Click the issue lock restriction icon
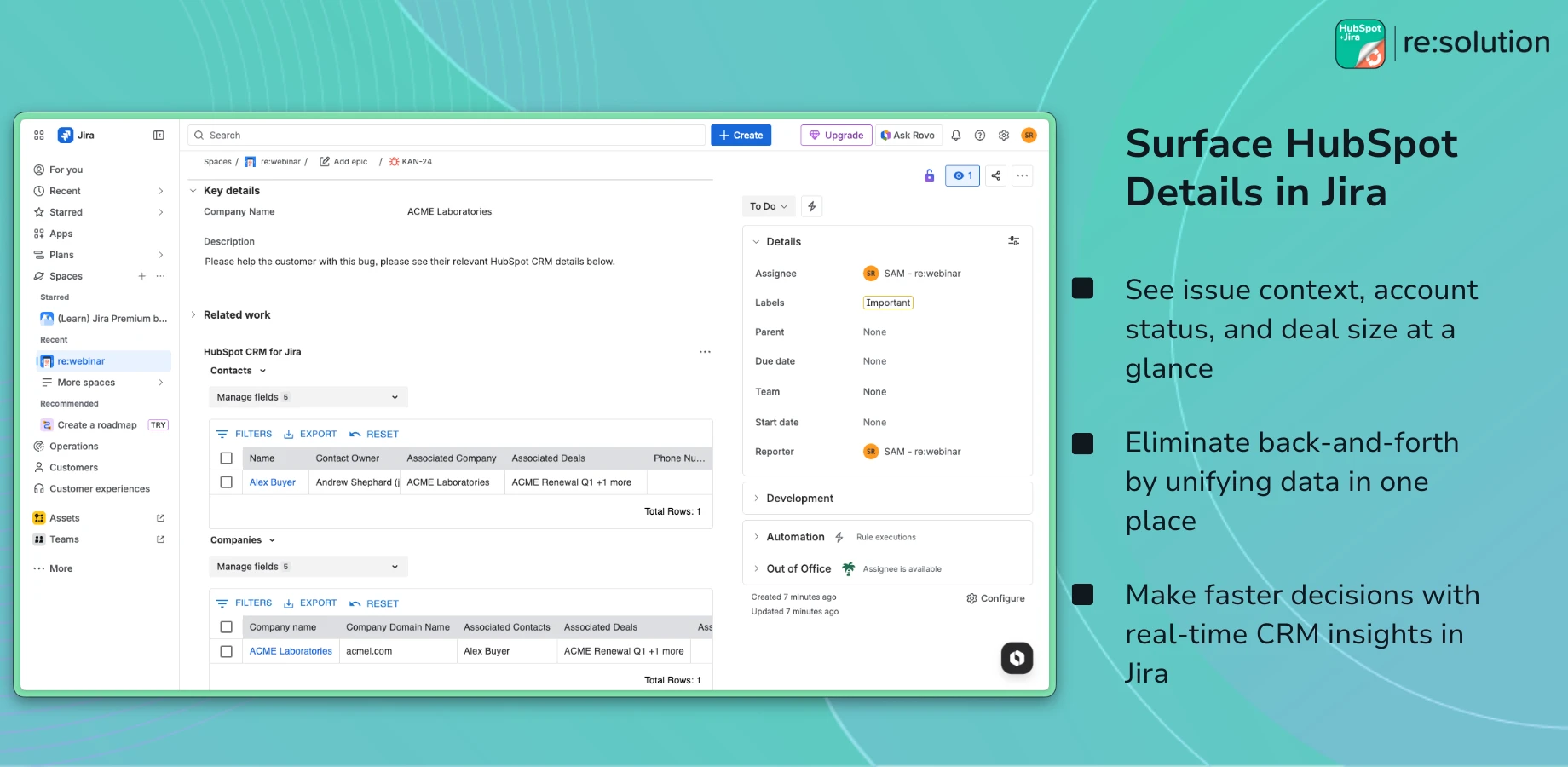Image resolution: width=1568 pixels, height=767 pixels. point(929,176)
